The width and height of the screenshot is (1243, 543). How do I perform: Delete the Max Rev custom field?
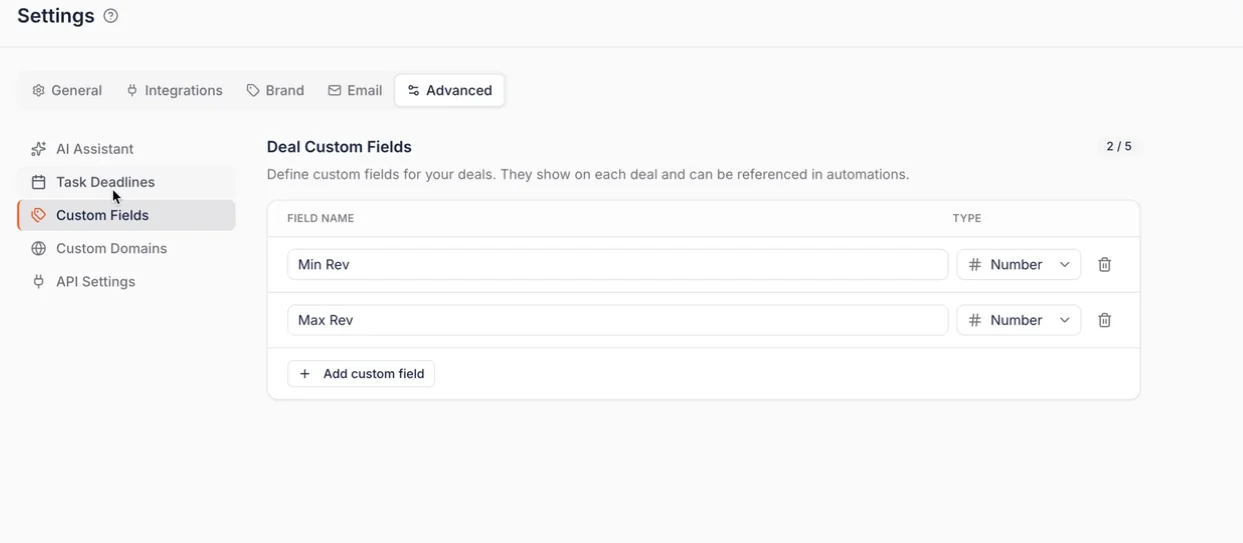coord(1104,320)
